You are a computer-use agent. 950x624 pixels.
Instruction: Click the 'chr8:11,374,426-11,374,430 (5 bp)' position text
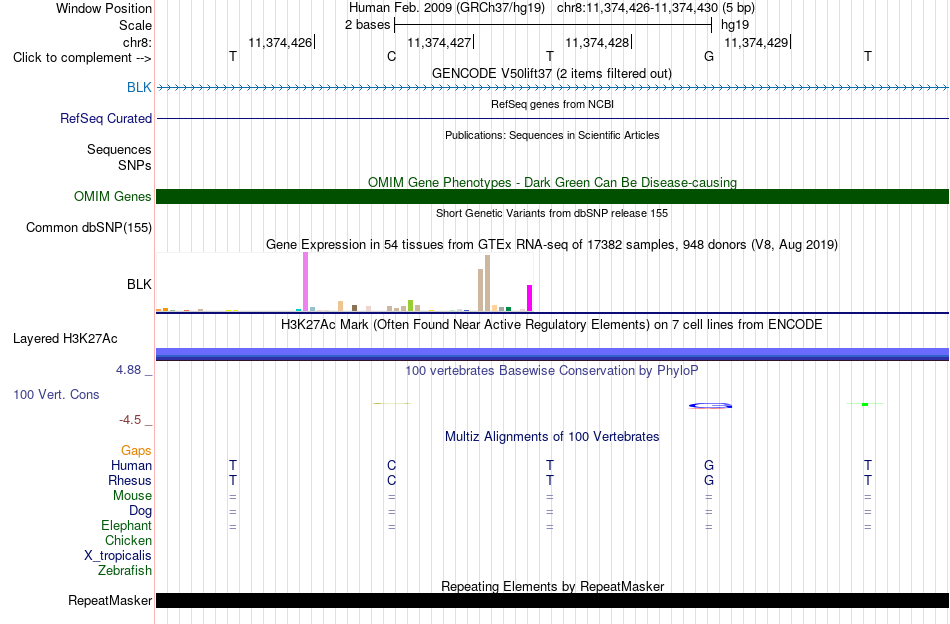point(656,8)
